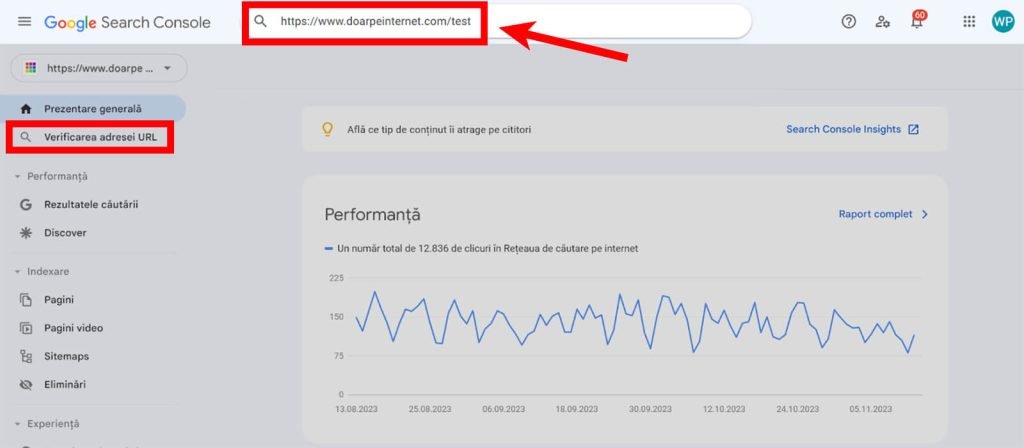Image resolution: width=1024 pixels, height=448 pixels.
Task: Open Pagini video report
Action: click(73, 328)
